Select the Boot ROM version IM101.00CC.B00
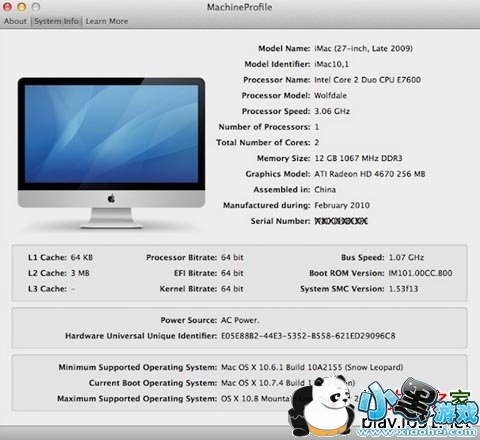Image resolution: width=480 pixels, height=440 pixels. [x=421, y=273]
